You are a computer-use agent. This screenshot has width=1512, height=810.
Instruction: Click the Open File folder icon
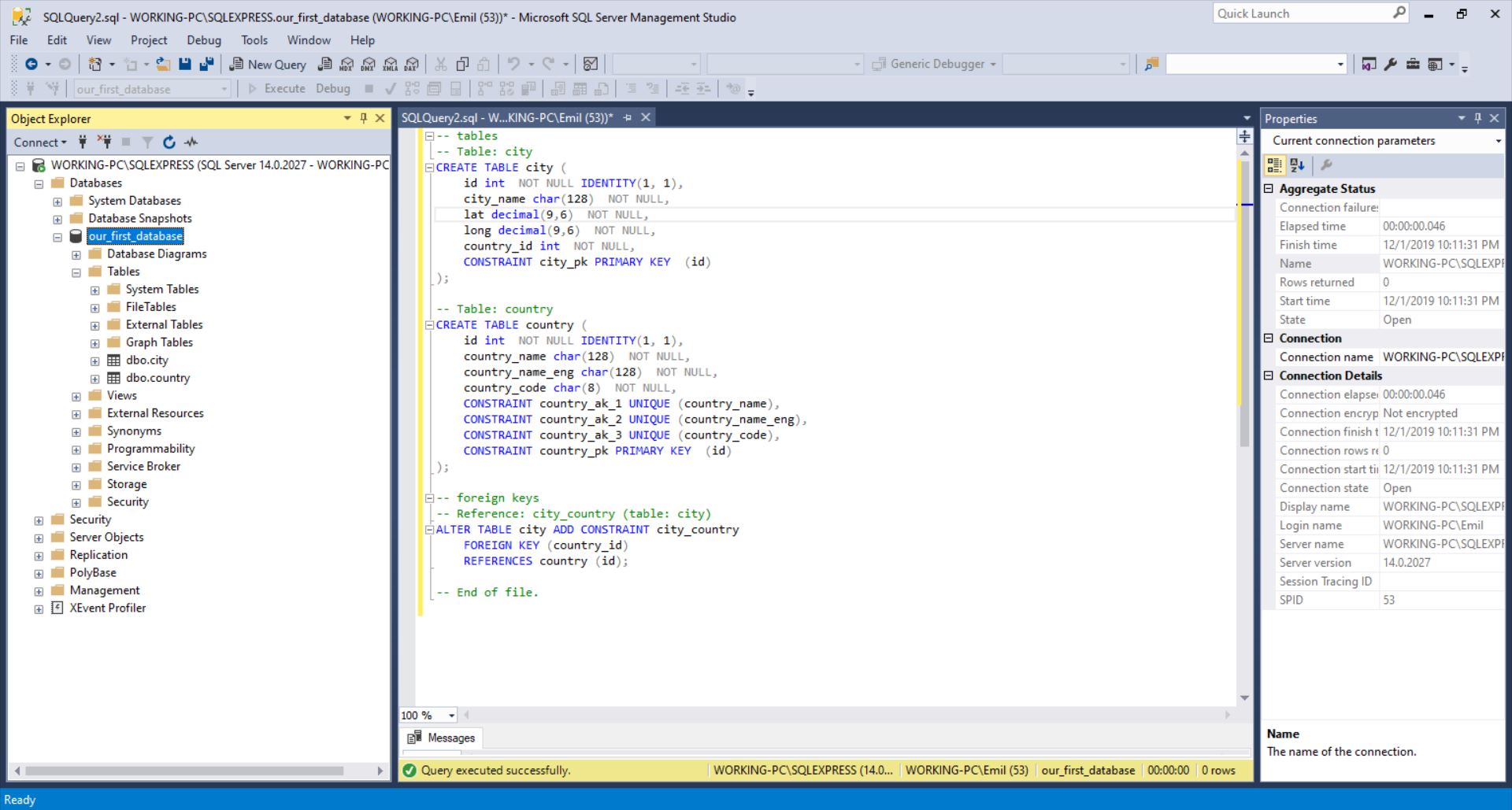[x=163, y=65]
